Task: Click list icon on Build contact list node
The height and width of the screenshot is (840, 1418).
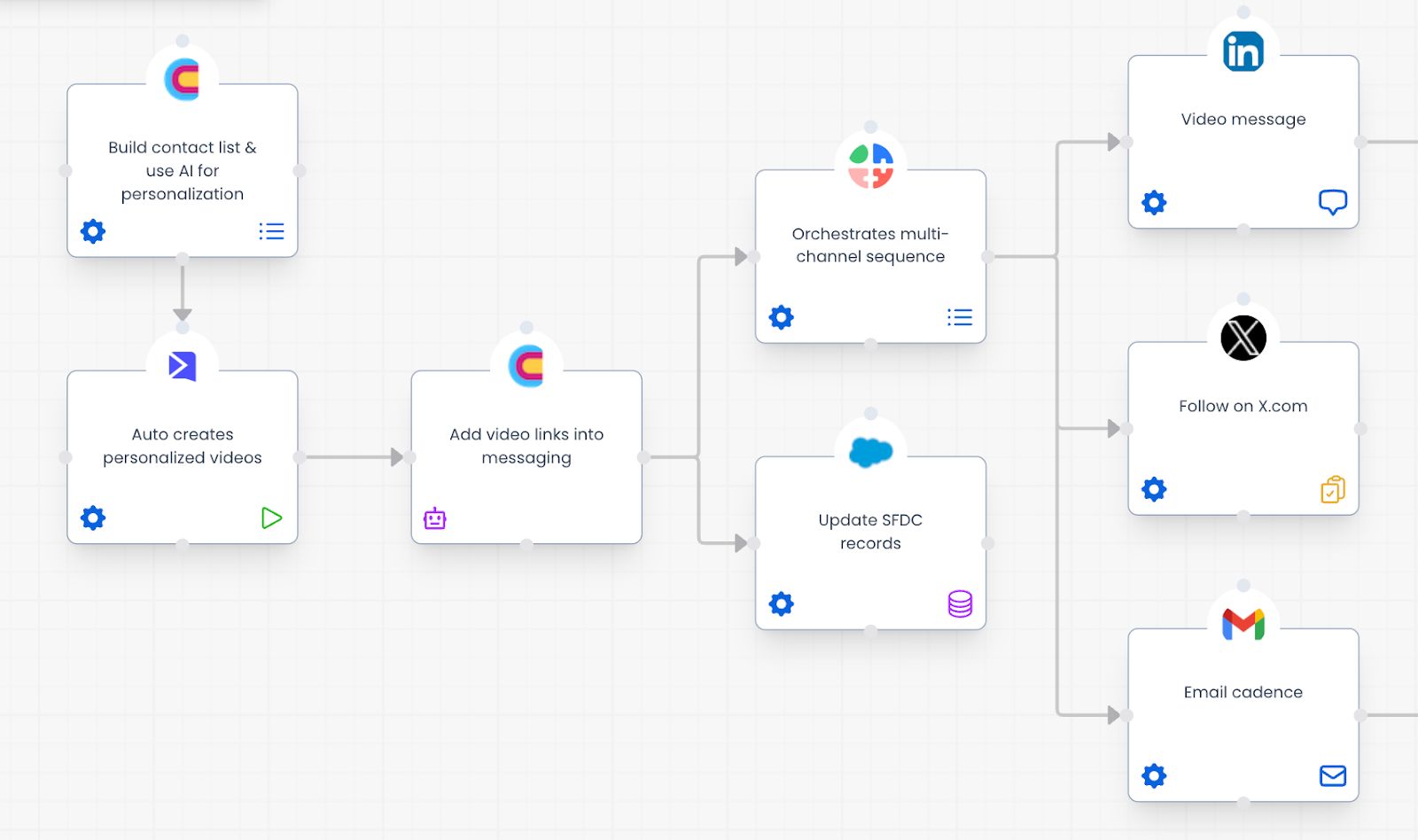Action: click(271, 231)
